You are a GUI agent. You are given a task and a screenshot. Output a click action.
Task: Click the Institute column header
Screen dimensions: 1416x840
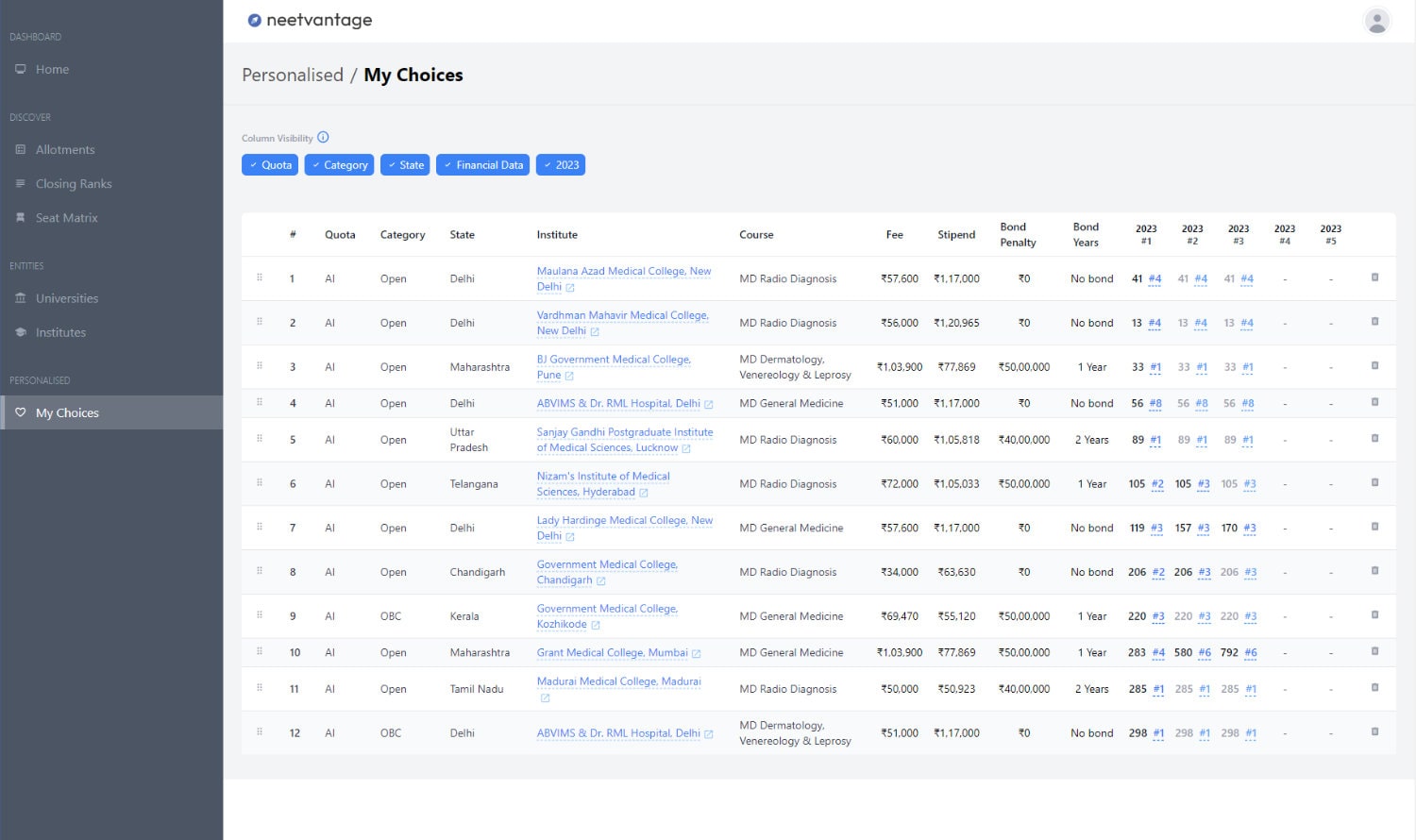[557, 235]
